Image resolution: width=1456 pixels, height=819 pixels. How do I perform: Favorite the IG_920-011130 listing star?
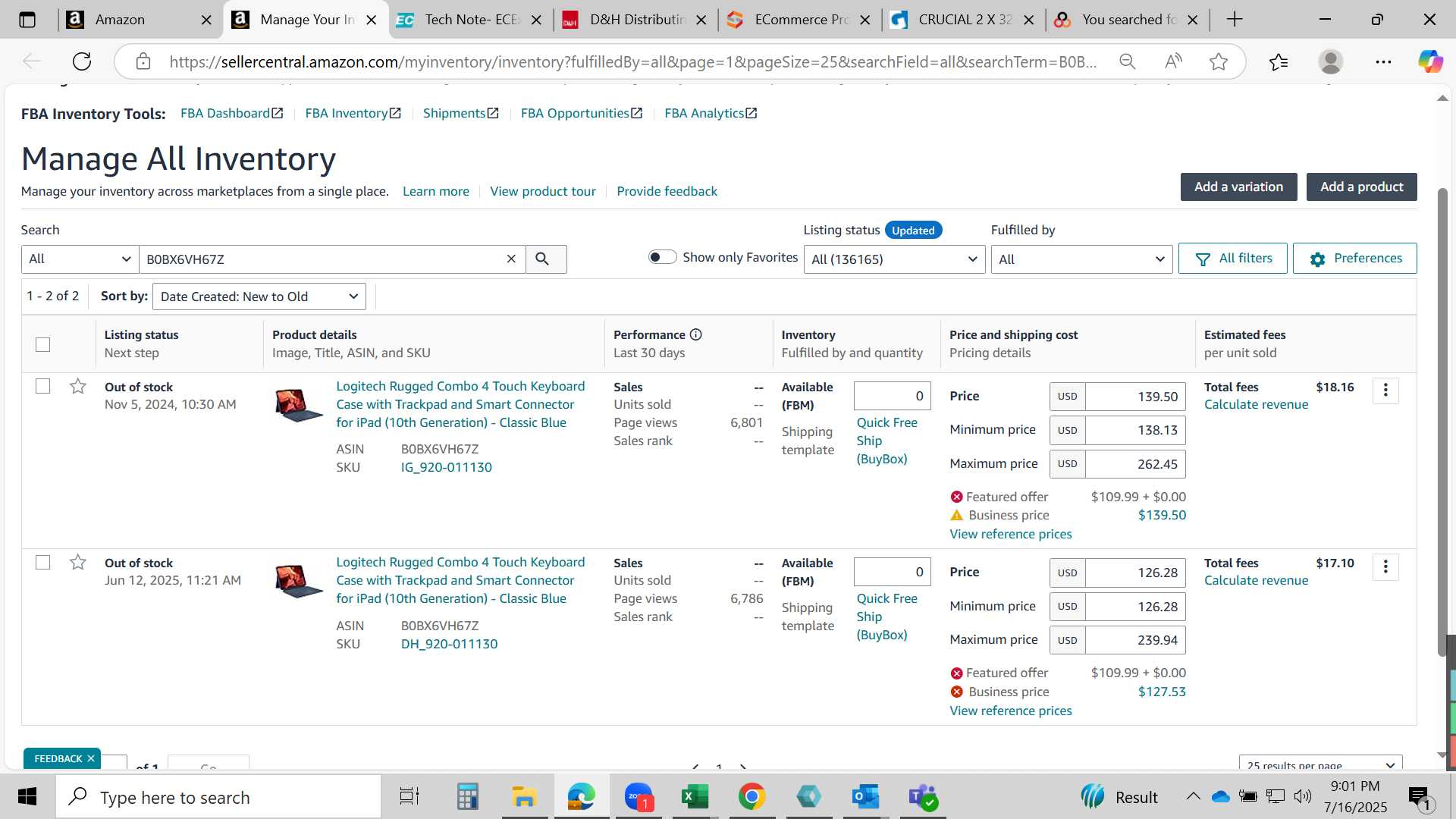pos(77,387)
